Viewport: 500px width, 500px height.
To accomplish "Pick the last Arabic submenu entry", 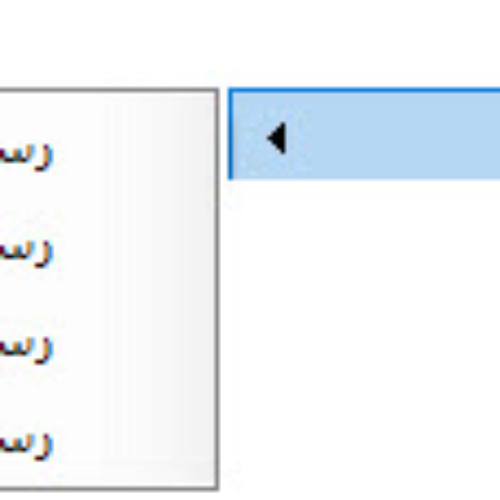I will [26, 446].
